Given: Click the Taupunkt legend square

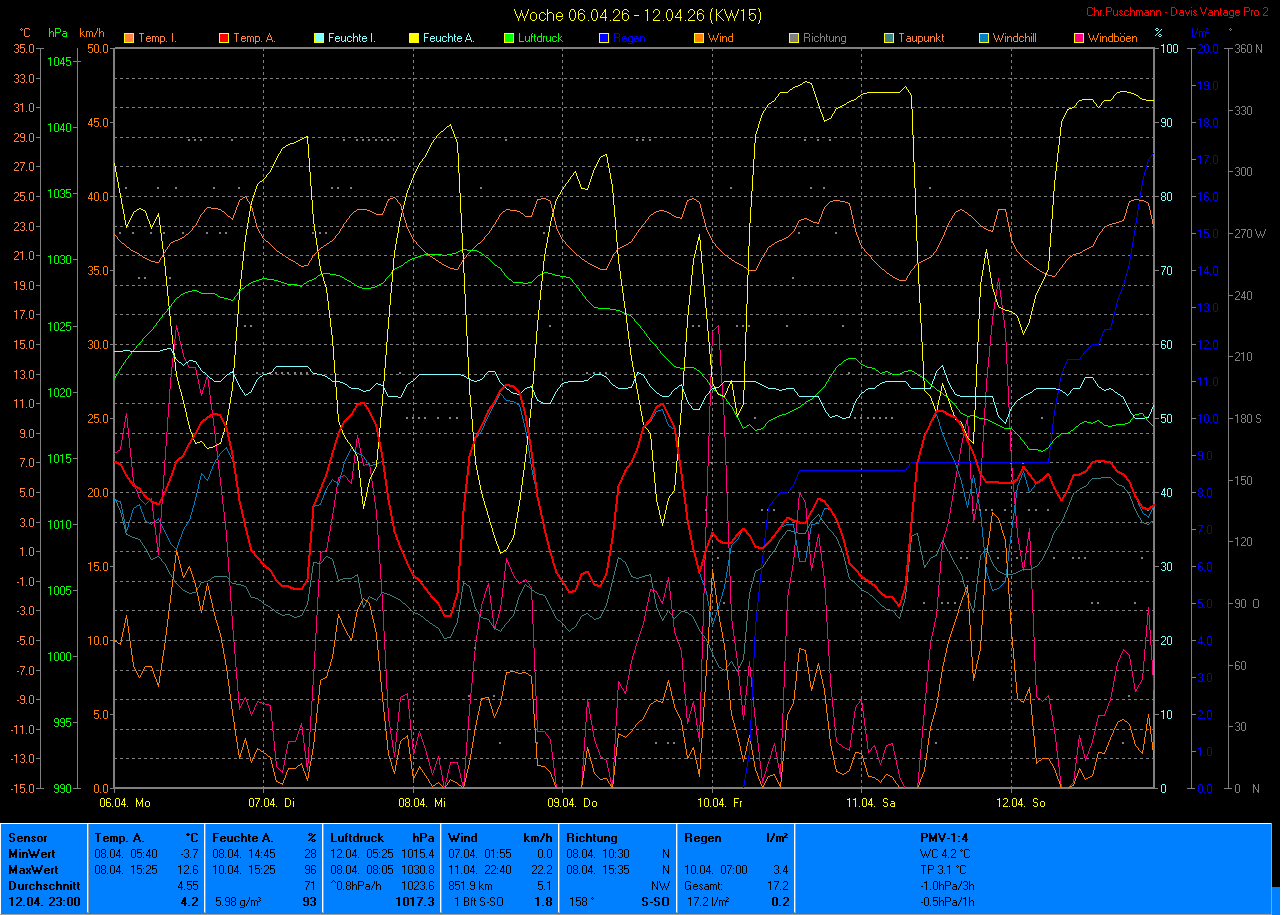Looking at the screenshot, I should coord(889,38).
